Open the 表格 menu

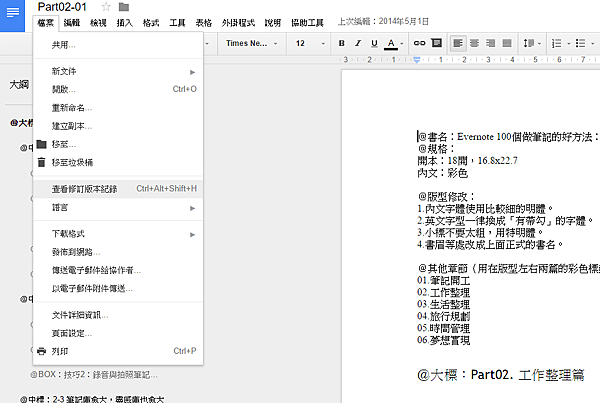point(204,23)
